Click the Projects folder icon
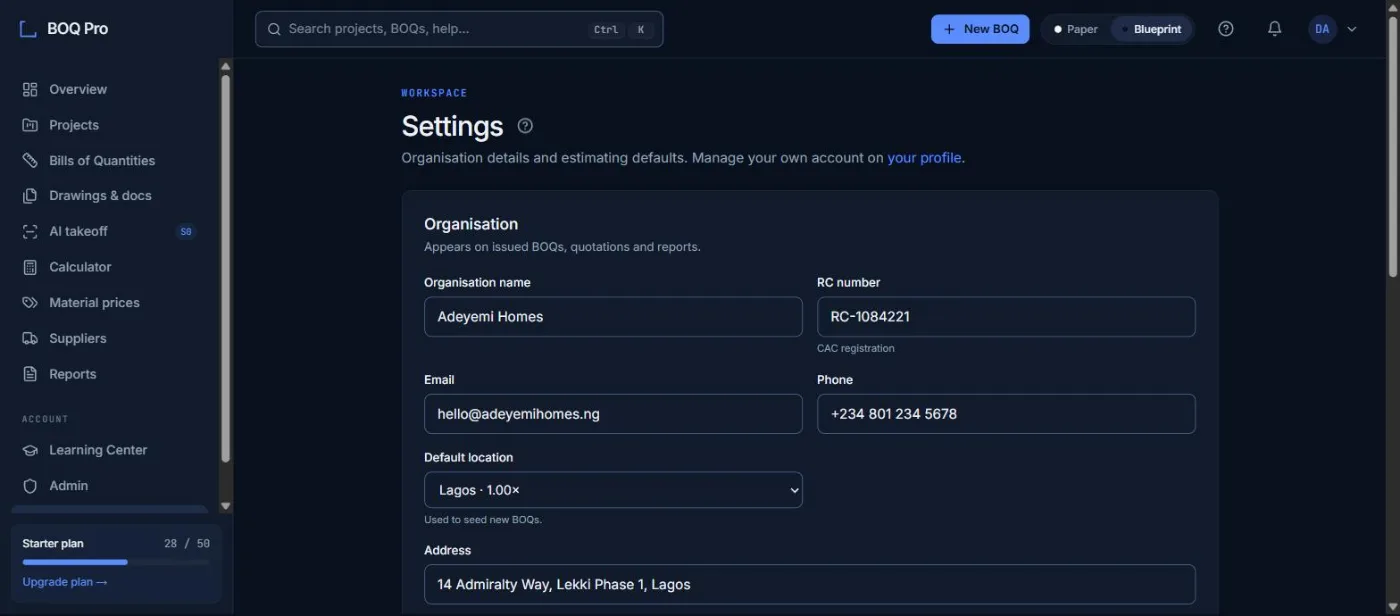 click(30, 125)
